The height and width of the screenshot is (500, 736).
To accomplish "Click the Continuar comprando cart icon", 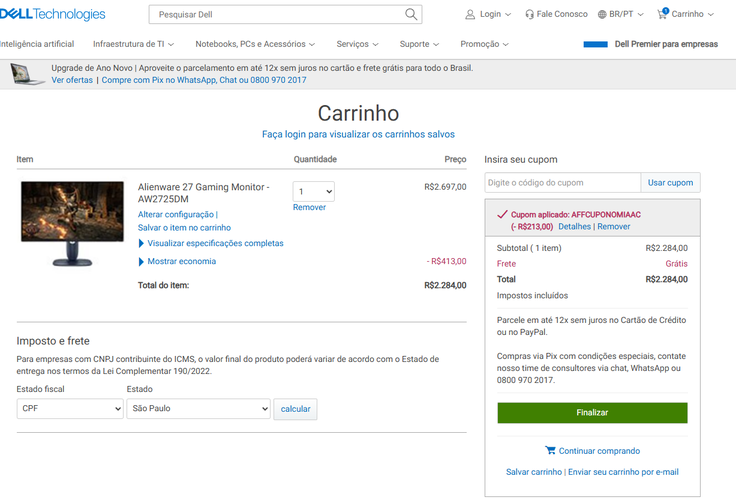I will click(550, 450).
